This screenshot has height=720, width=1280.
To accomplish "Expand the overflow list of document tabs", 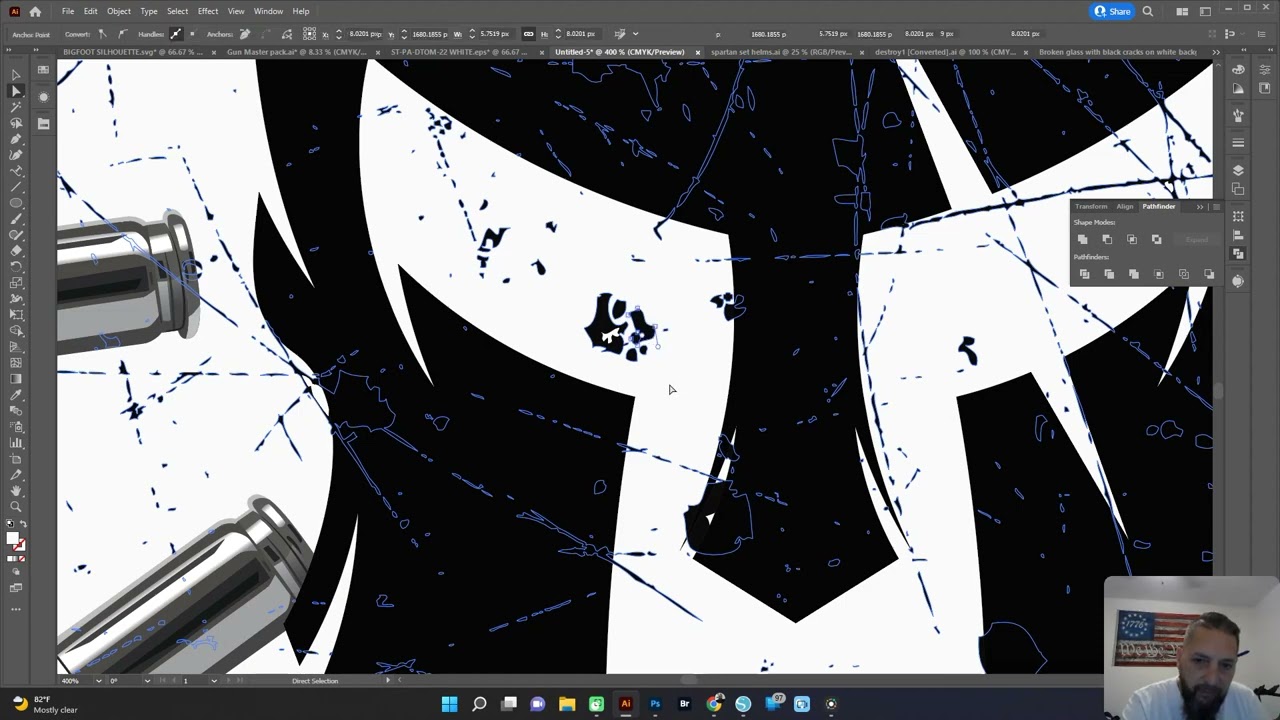I will 1215,52.
